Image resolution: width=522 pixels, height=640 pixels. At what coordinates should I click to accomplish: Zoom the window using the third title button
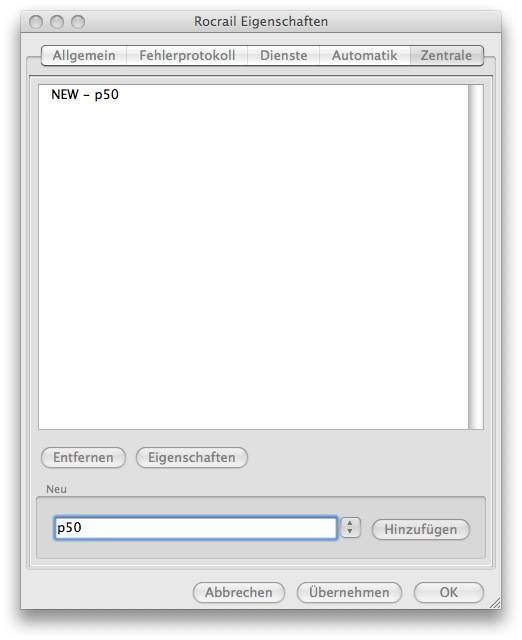[78, 22]
